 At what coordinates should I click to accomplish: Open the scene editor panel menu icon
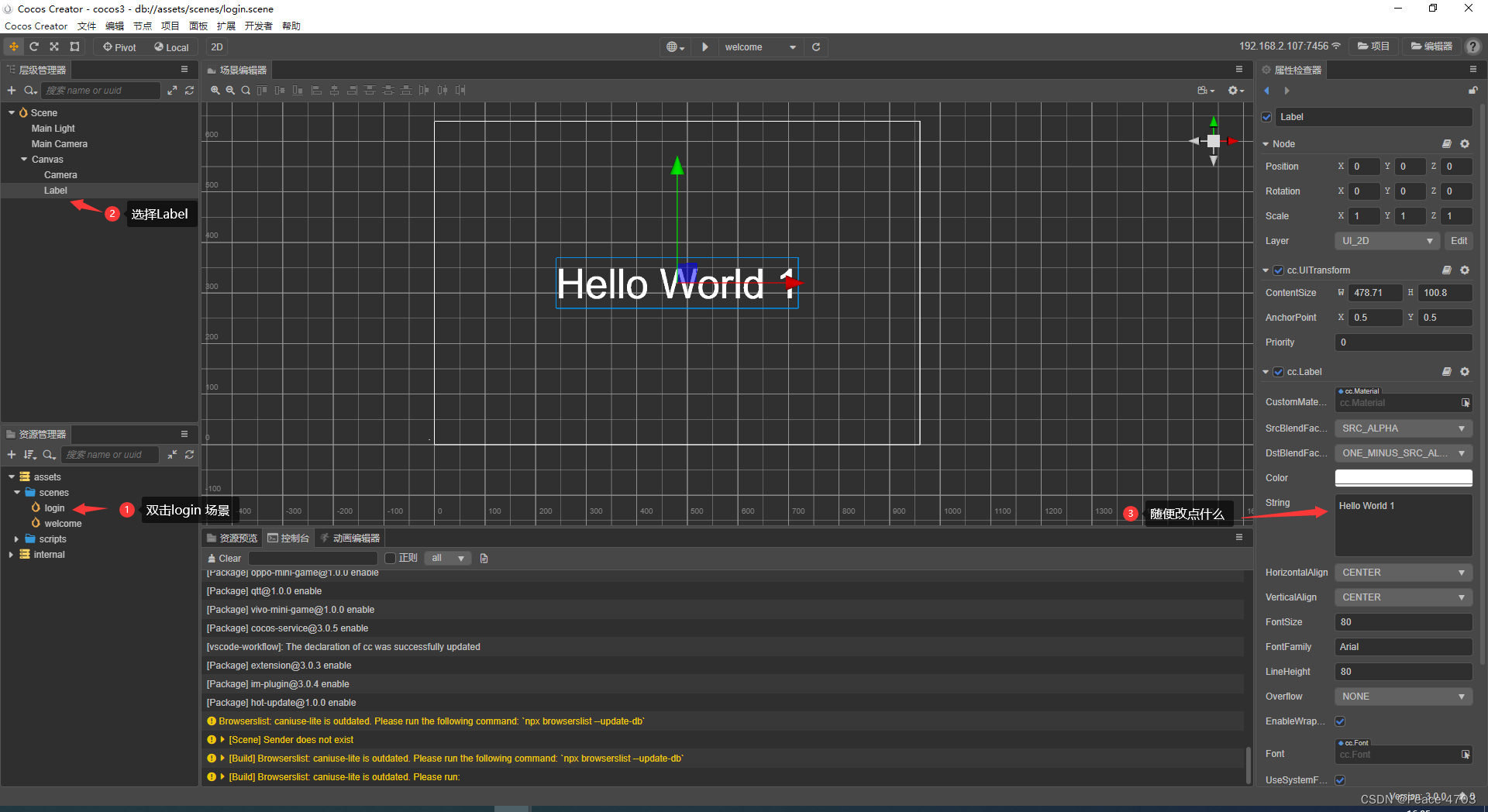pos(1239,69)
